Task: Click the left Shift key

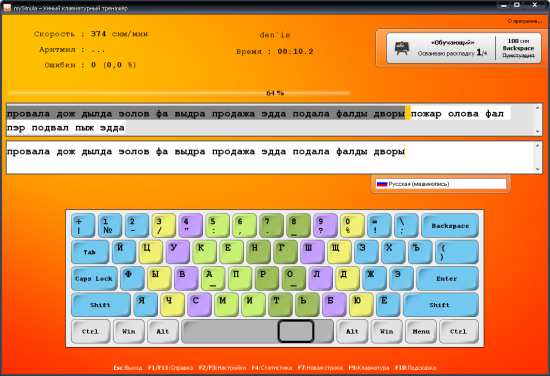Action: click(x=101, y=305)
